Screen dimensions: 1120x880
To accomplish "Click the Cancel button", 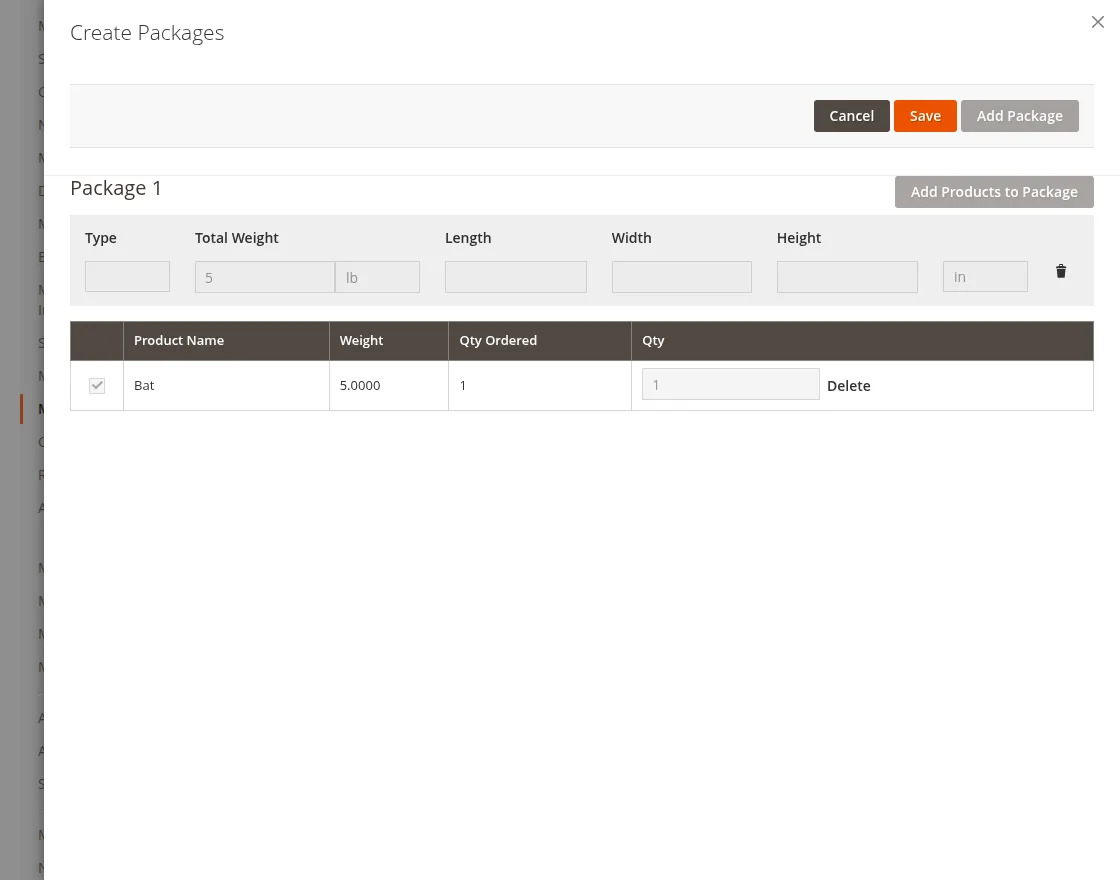I will pyautogui.click(x=851, y=116).
